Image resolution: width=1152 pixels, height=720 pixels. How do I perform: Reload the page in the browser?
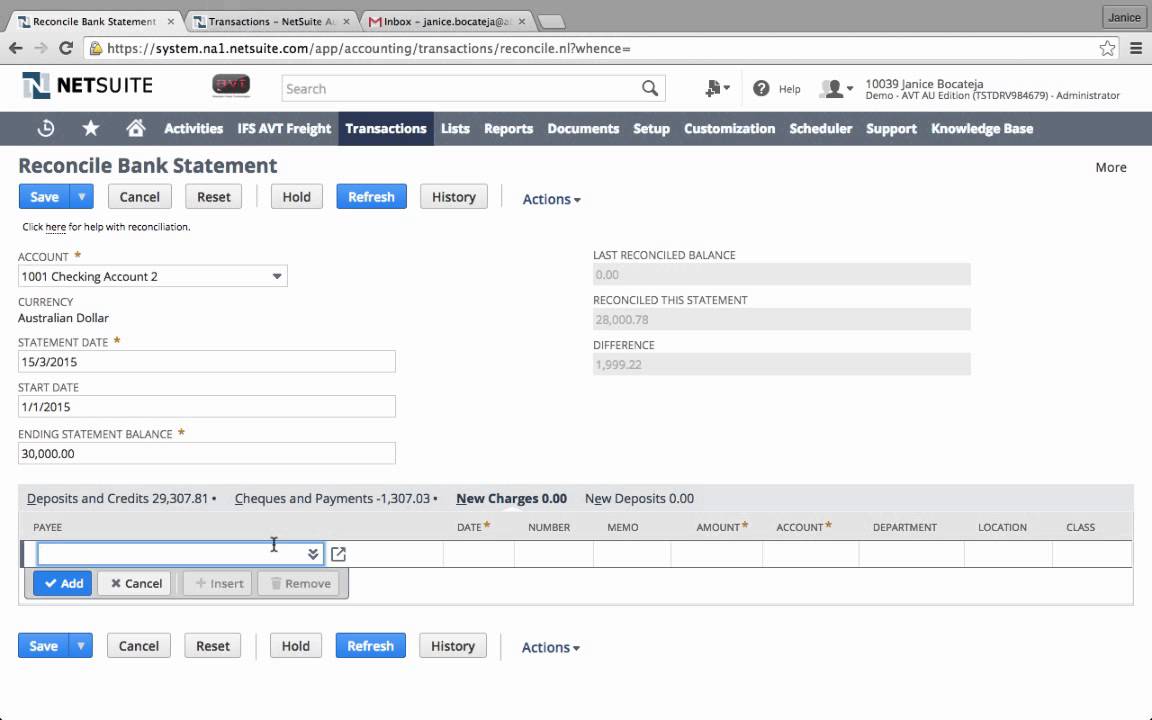coord(66,48)
